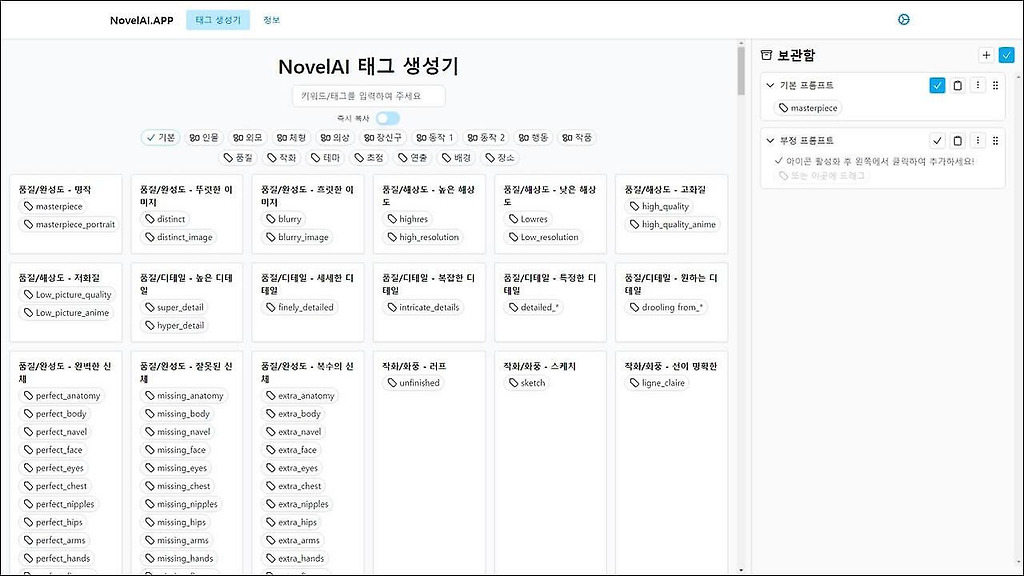Uncheck the active checkbox of 기본 프롬프트

click(x=937, y=86)
